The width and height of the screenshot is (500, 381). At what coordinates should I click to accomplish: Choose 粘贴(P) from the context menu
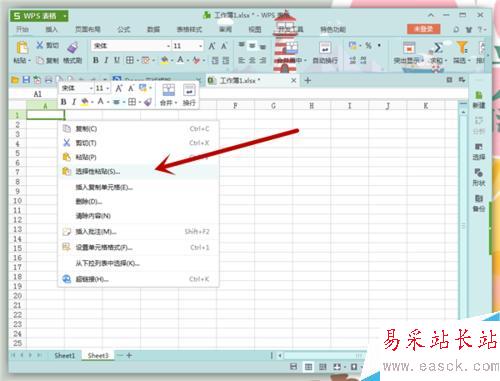click(139, 157)
